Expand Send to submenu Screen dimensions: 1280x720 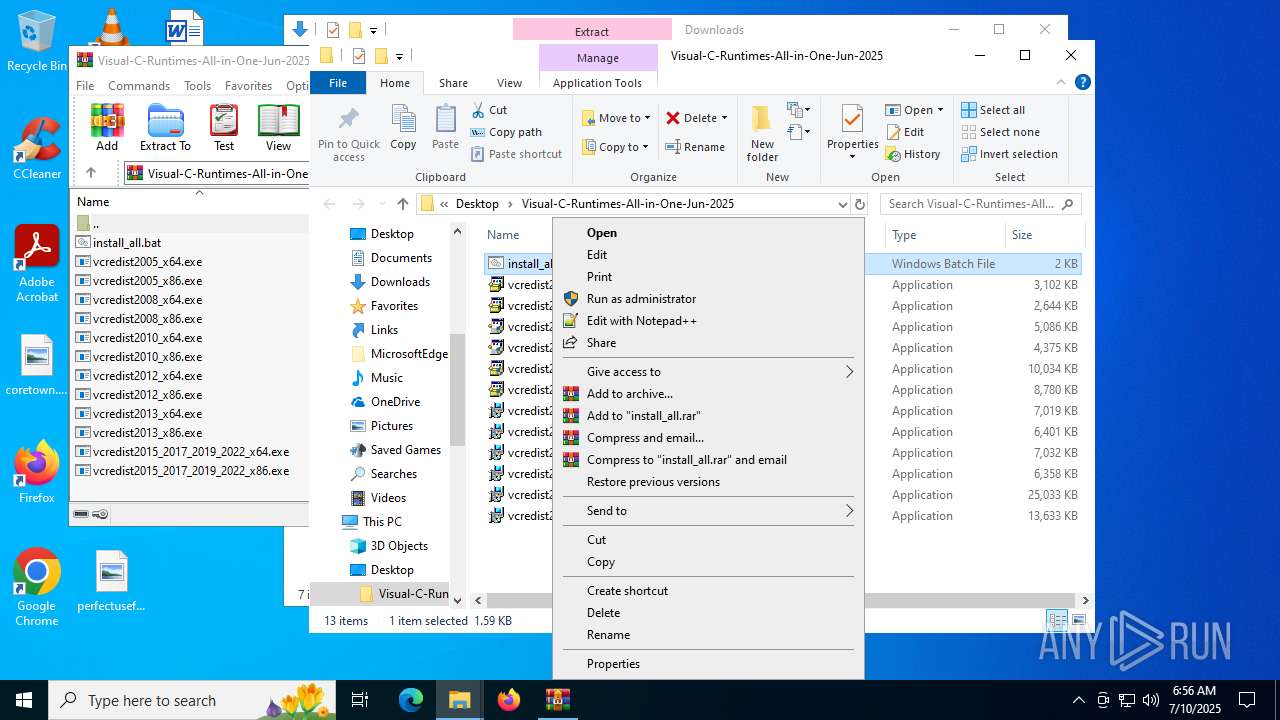pyautogui.click(x=708, y=511)
